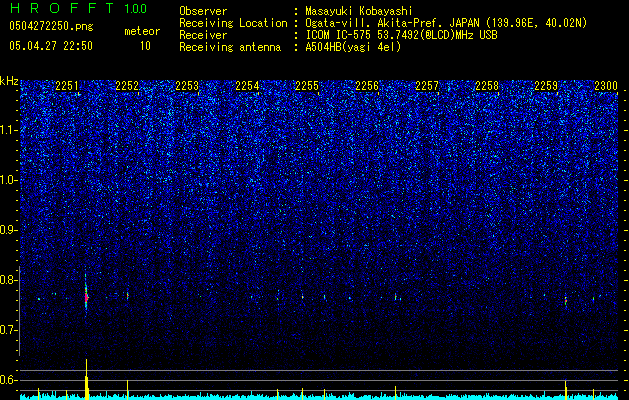The height and width of the screenshot is (400, 629).
Task: Click the 2253 time marker
Action: (x=187, y=86)
